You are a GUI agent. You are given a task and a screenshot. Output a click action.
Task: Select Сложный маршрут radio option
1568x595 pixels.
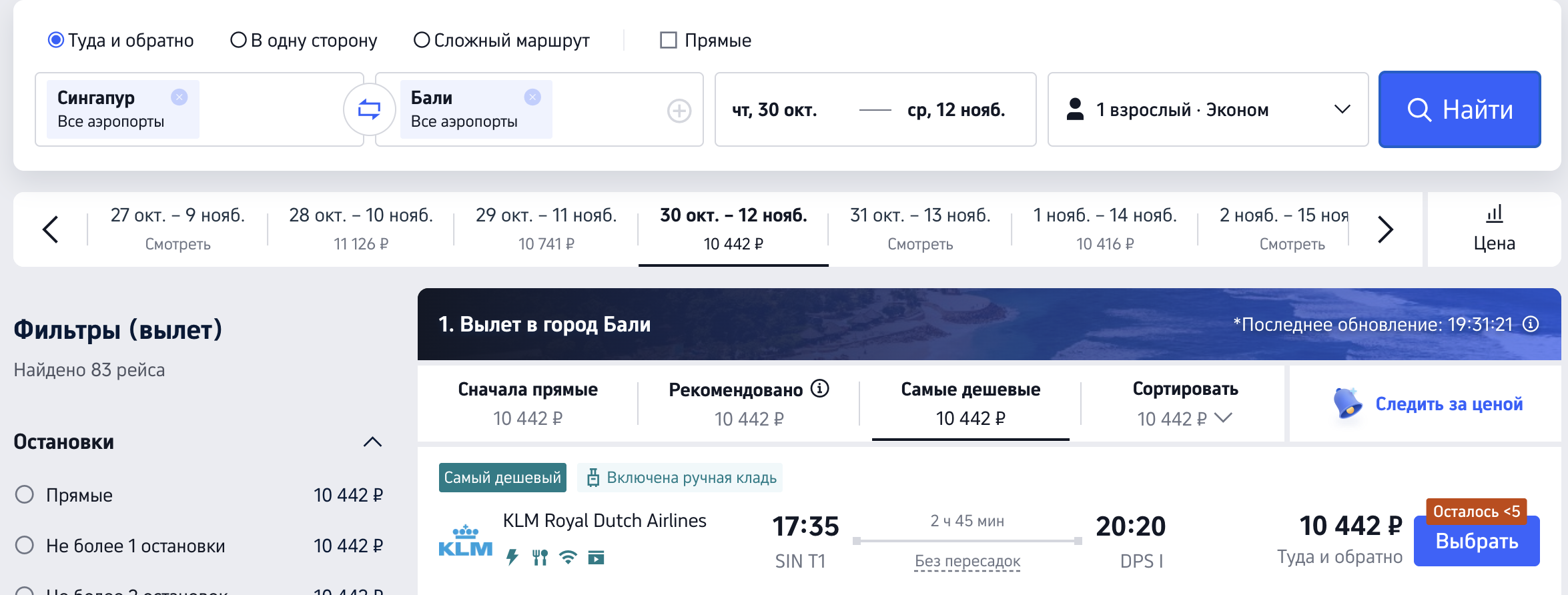click(422, 40)
